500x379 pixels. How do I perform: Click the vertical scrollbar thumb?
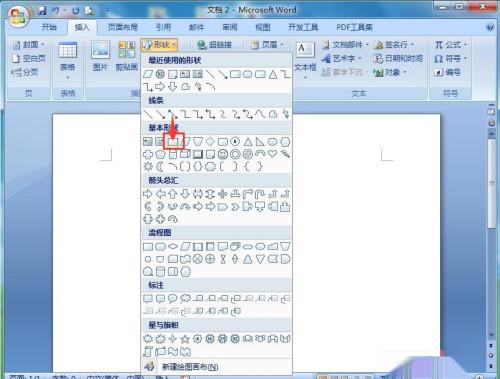[491, 184]
